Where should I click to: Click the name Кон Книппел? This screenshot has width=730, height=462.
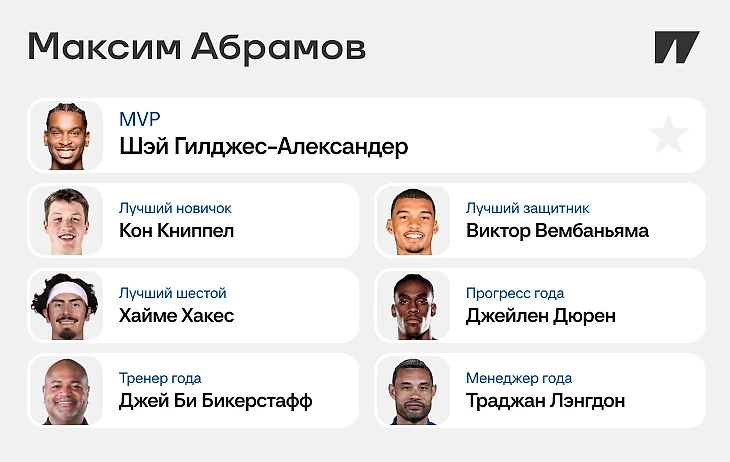[x=176, y=231]
